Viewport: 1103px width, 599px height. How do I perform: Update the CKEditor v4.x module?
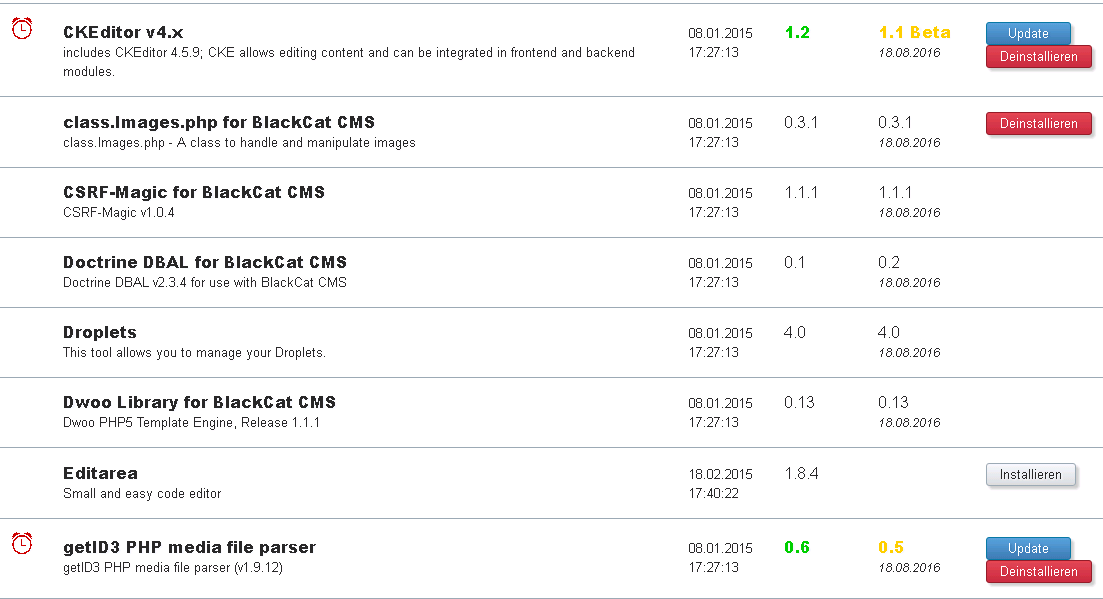1027,33
